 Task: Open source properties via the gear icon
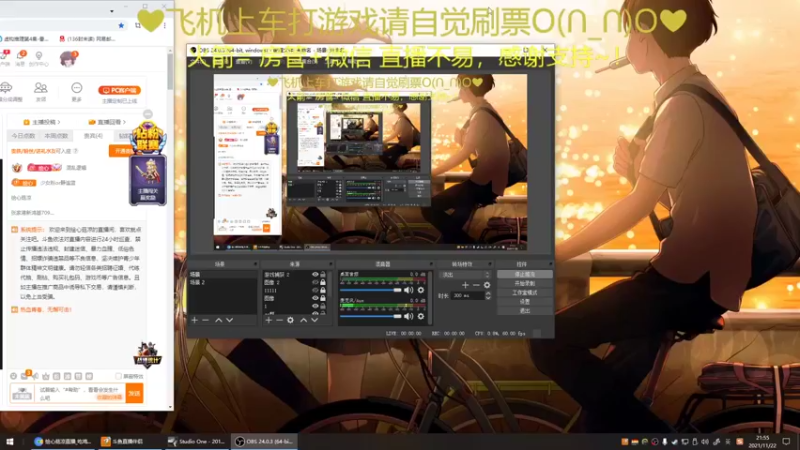click(290, 320)
